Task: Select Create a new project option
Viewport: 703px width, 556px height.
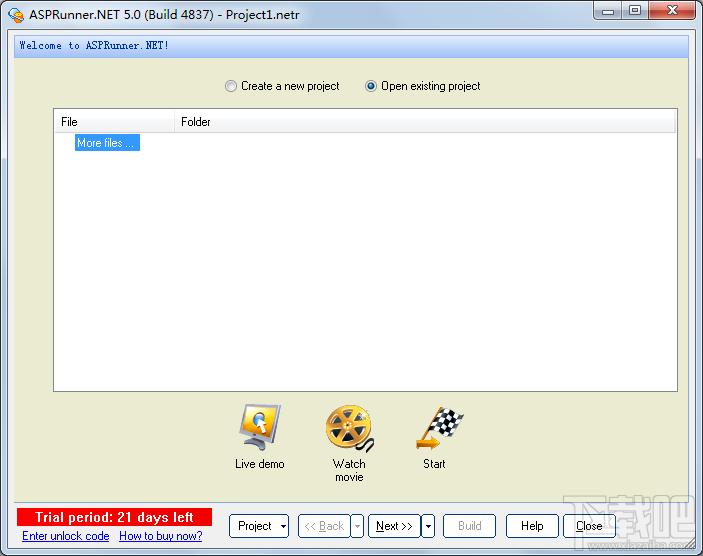Action: [282, 86]
